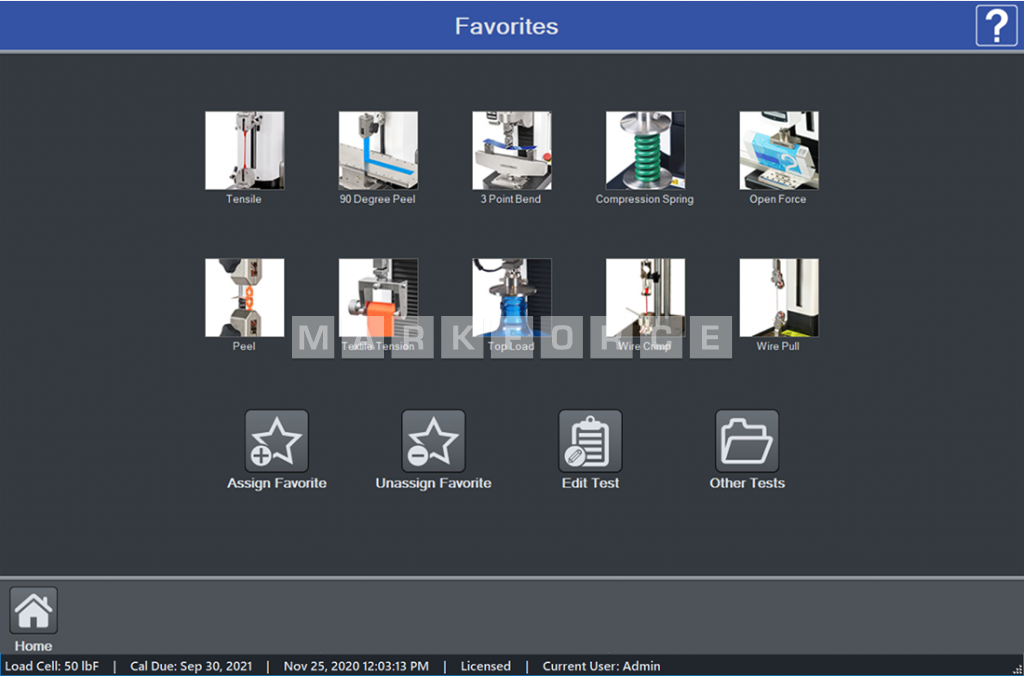The image size is (1024, 676).
Task: Open the Edit Test clipboard icon
Action: click(x=590, y=441)
